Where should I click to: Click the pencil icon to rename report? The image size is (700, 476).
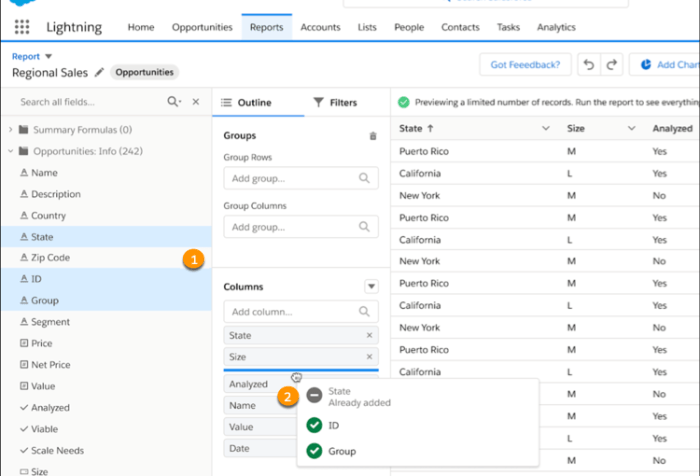tap(99, 73)
